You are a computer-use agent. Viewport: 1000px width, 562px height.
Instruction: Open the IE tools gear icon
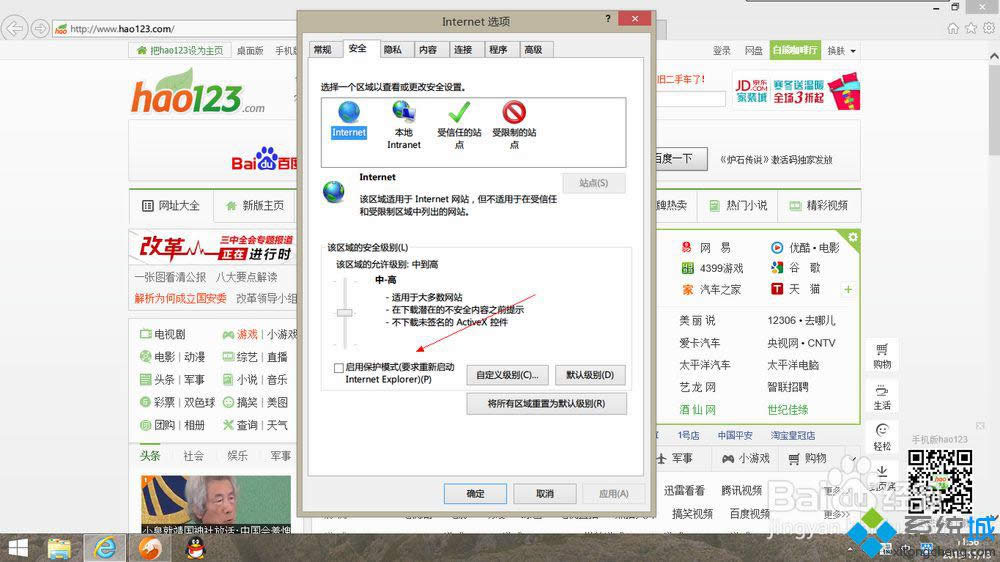989,28
